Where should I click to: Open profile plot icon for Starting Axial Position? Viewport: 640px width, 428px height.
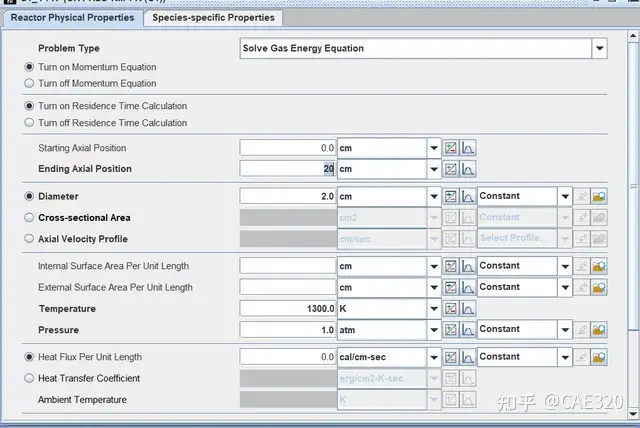click(468, 148)
